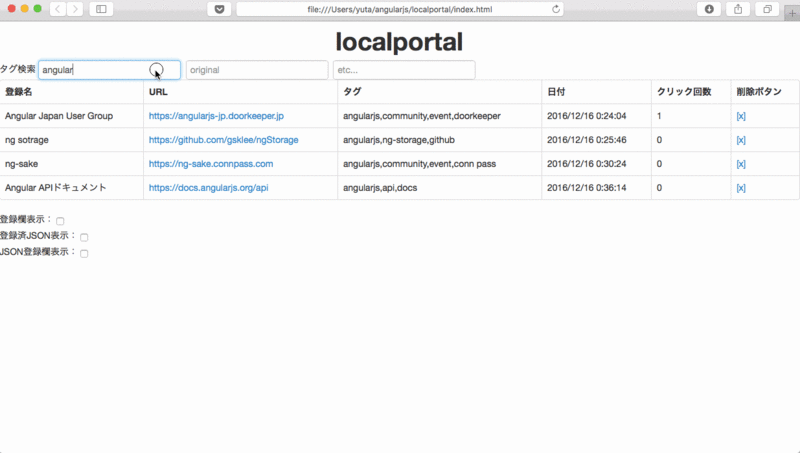Open the ng-sake.connpass.com link
800x453 pixels.
pyautogui.click(x=211, y=164)
